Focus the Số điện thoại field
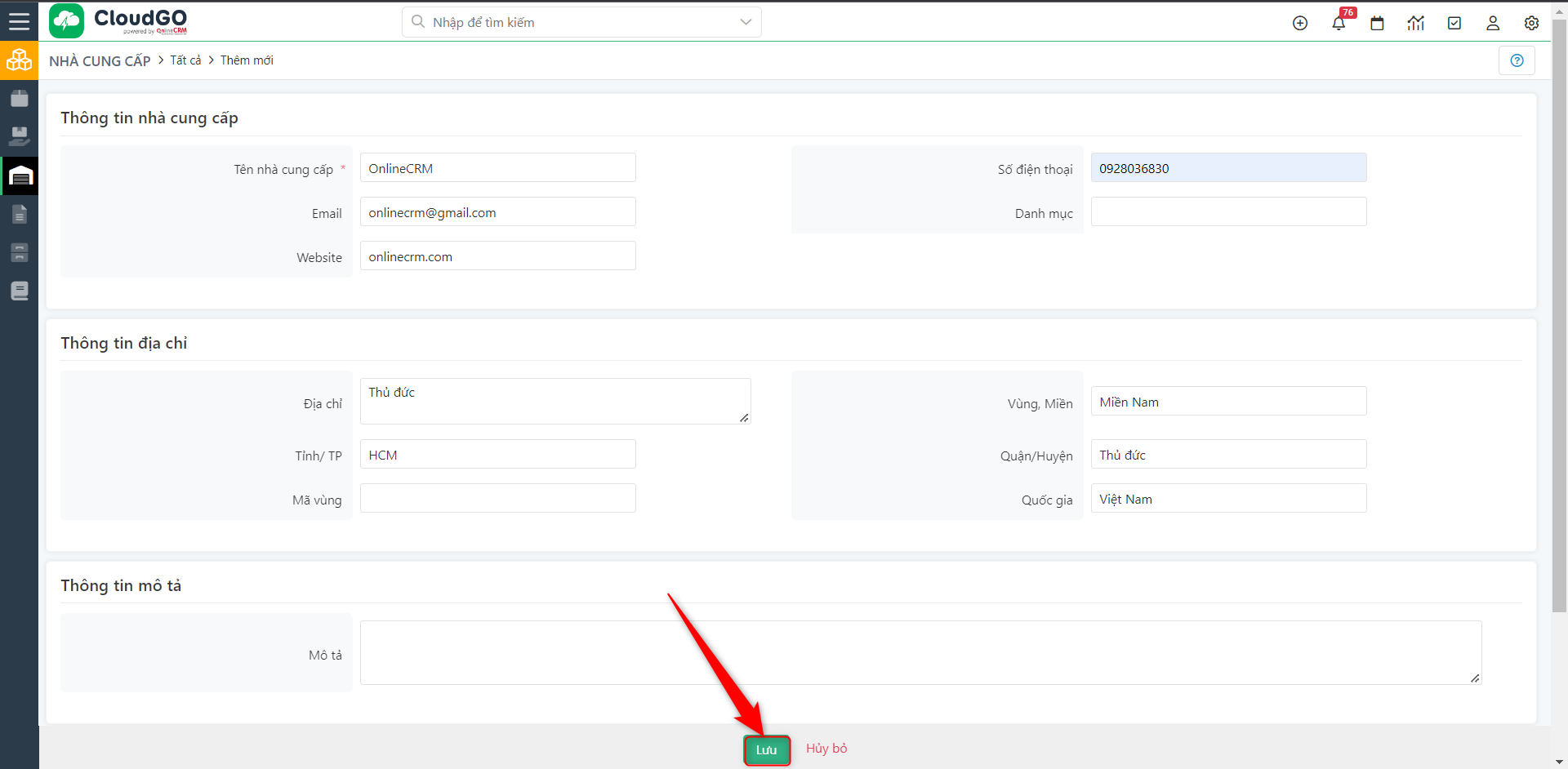Screen dimensions: 1568x769 click(x=1228, y=168)
